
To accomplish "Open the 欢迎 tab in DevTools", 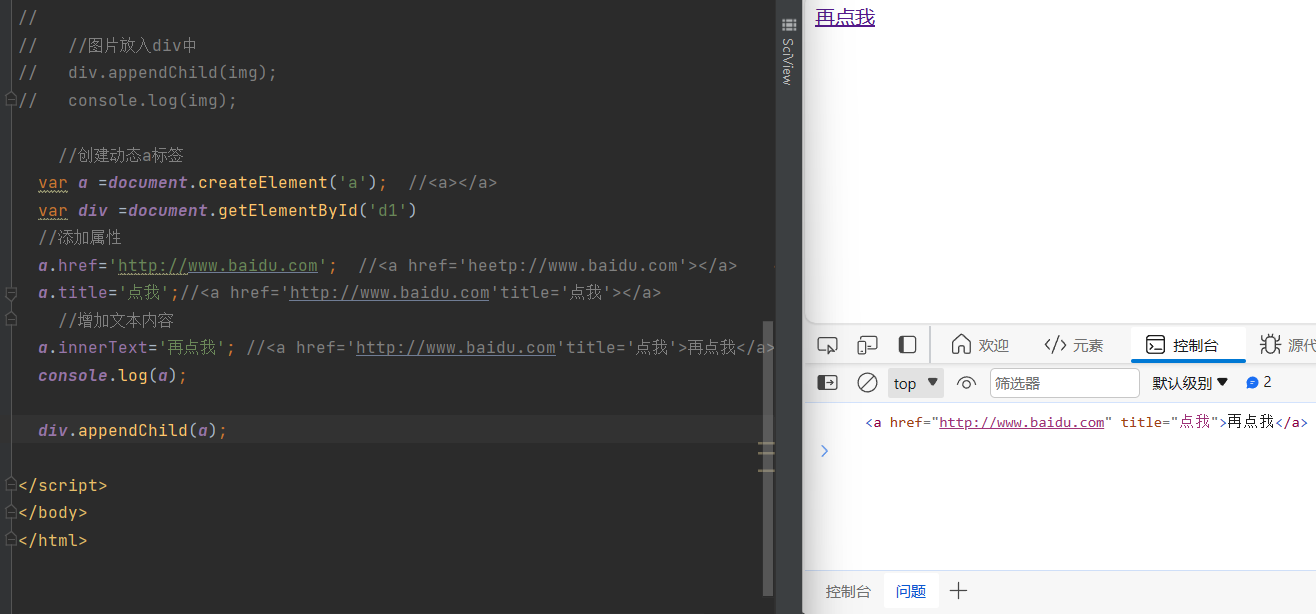I will point(980,345).
